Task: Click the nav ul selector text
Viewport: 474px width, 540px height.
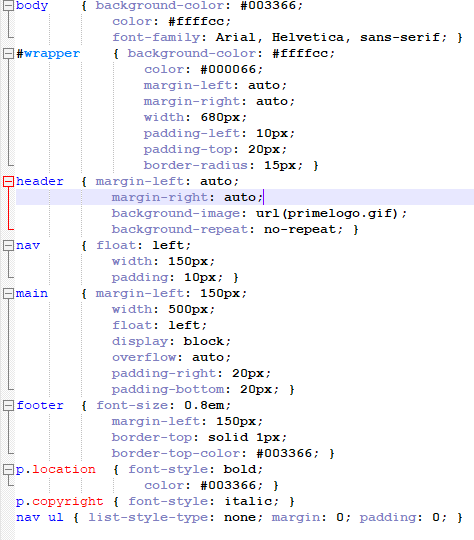Action: (x=40, y=517)
